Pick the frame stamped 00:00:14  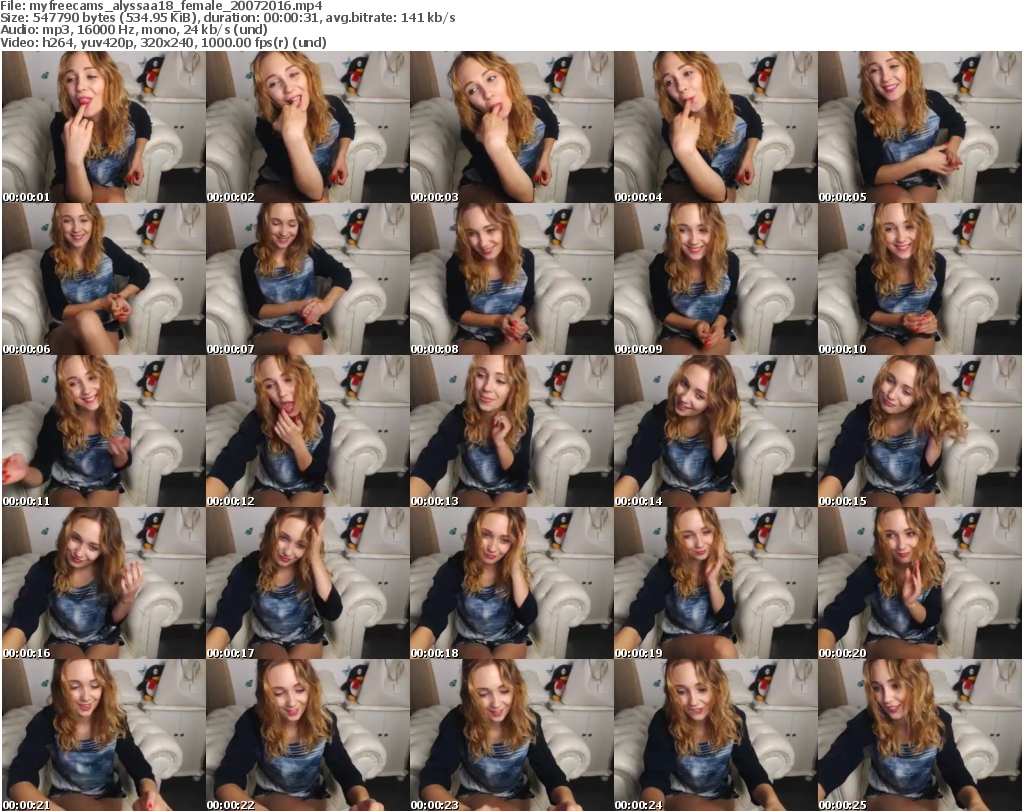pyautogui.click(x=716, y=432)
